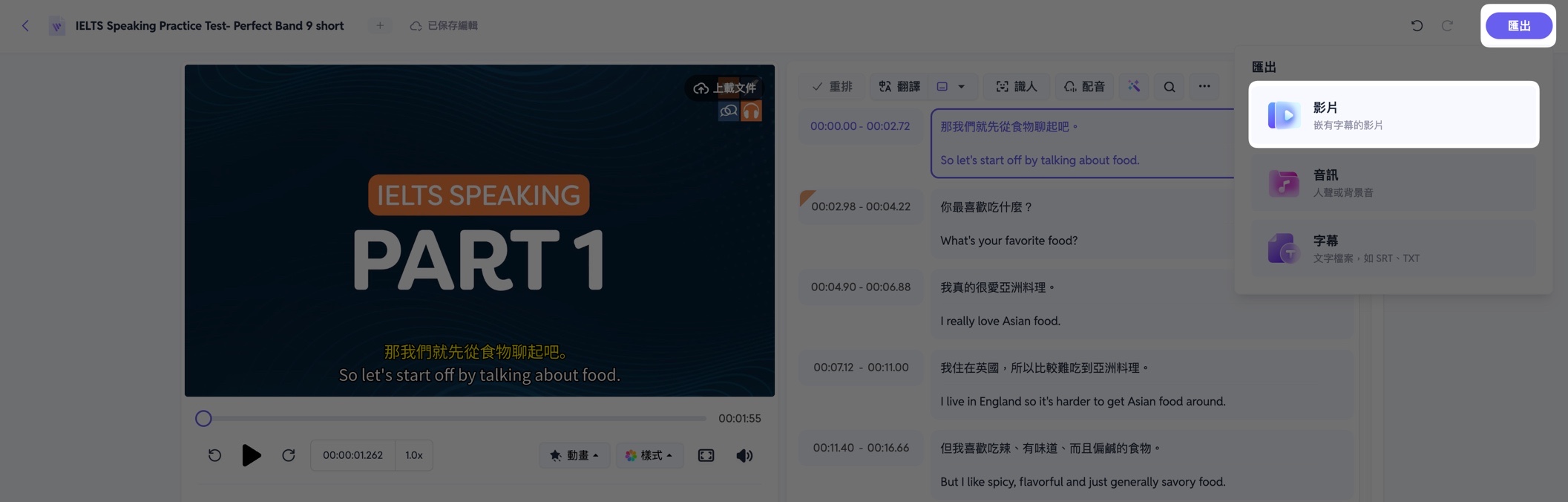Click the back arrow icon

(x=25, y=26)
